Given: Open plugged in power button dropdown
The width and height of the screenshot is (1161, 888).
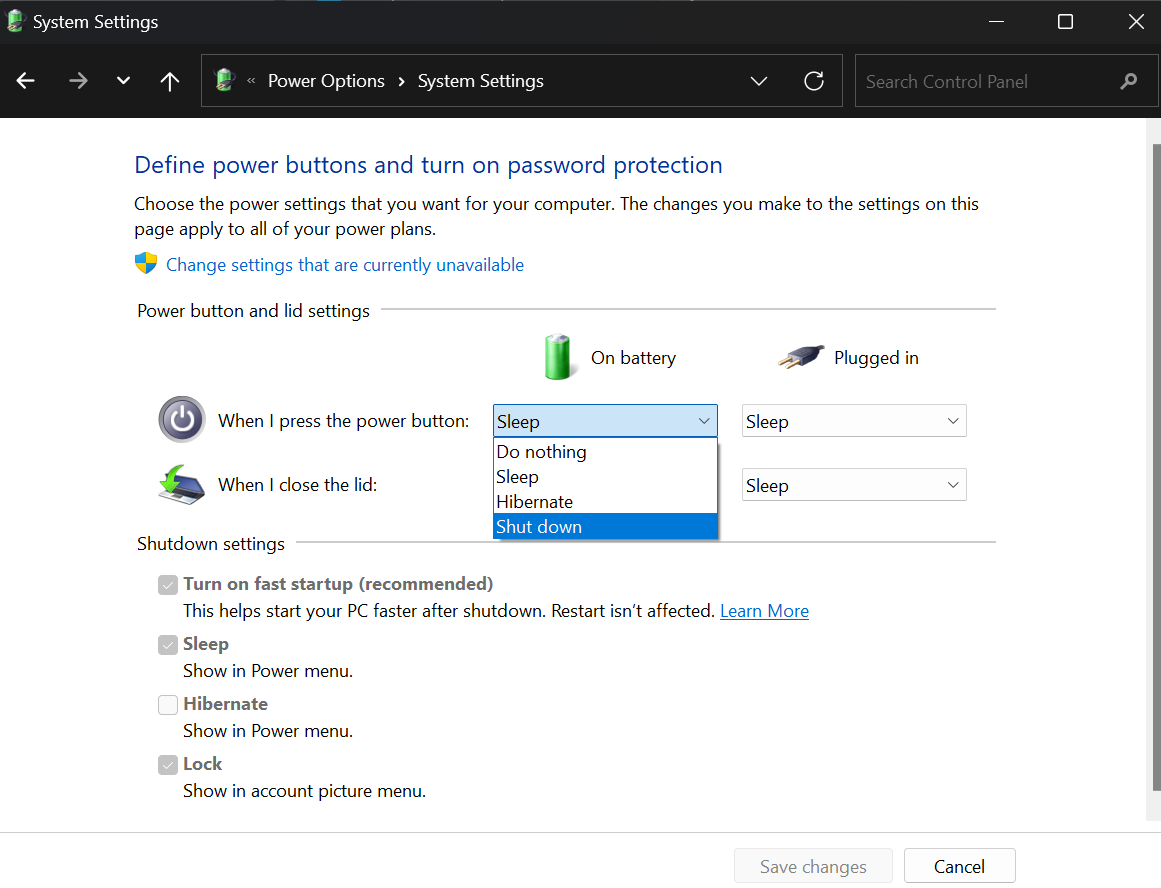Looking at the screenshot, I should 853,421.
